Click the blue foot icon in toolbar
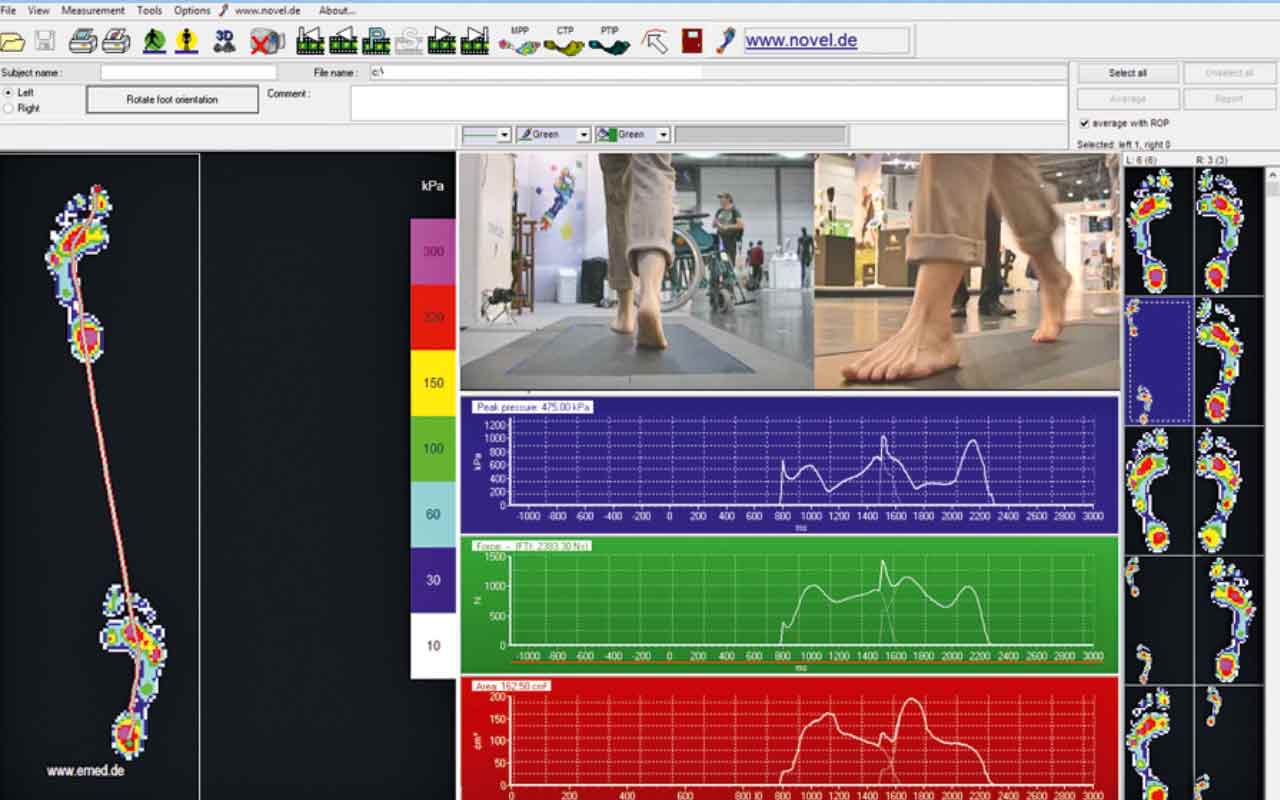The height and width of the screenshot is (800, 1280). [x=725, y=41]
